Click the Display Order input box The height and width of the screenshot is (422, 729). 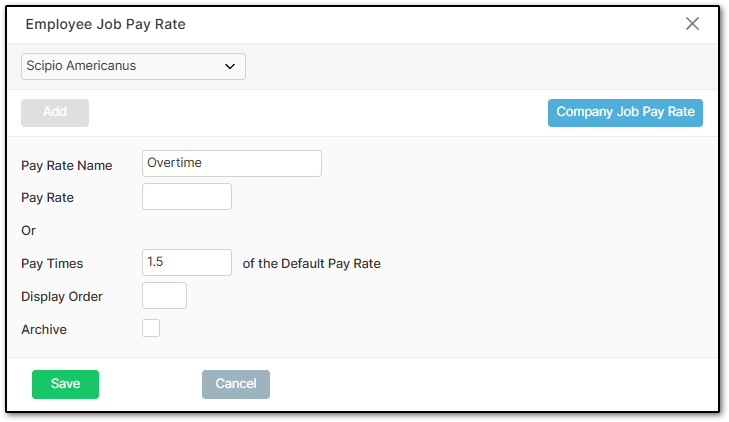(165, 296)
